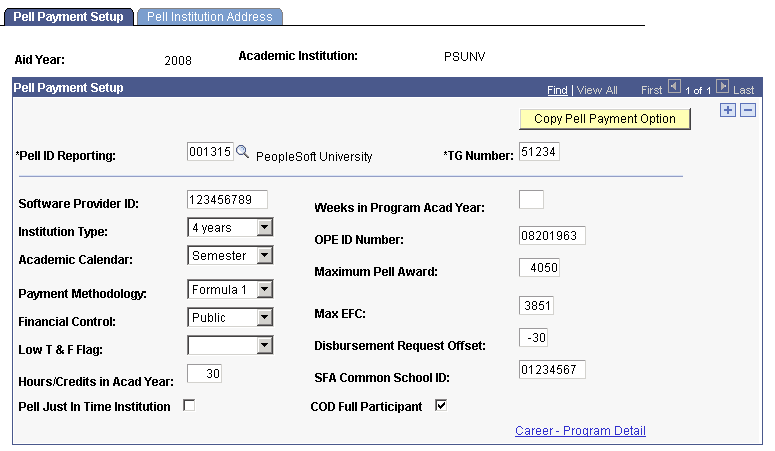Open the Low T & F Flag dropdown

click(x=264, y=346)
